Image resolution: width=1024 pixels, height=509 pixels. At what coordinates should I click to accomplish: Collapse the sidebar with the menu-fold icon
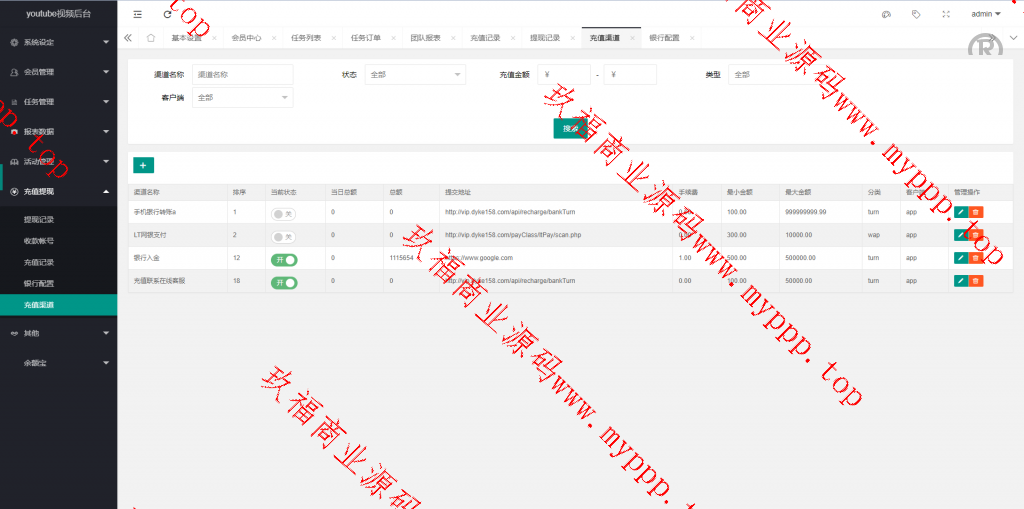click(137, 14)
